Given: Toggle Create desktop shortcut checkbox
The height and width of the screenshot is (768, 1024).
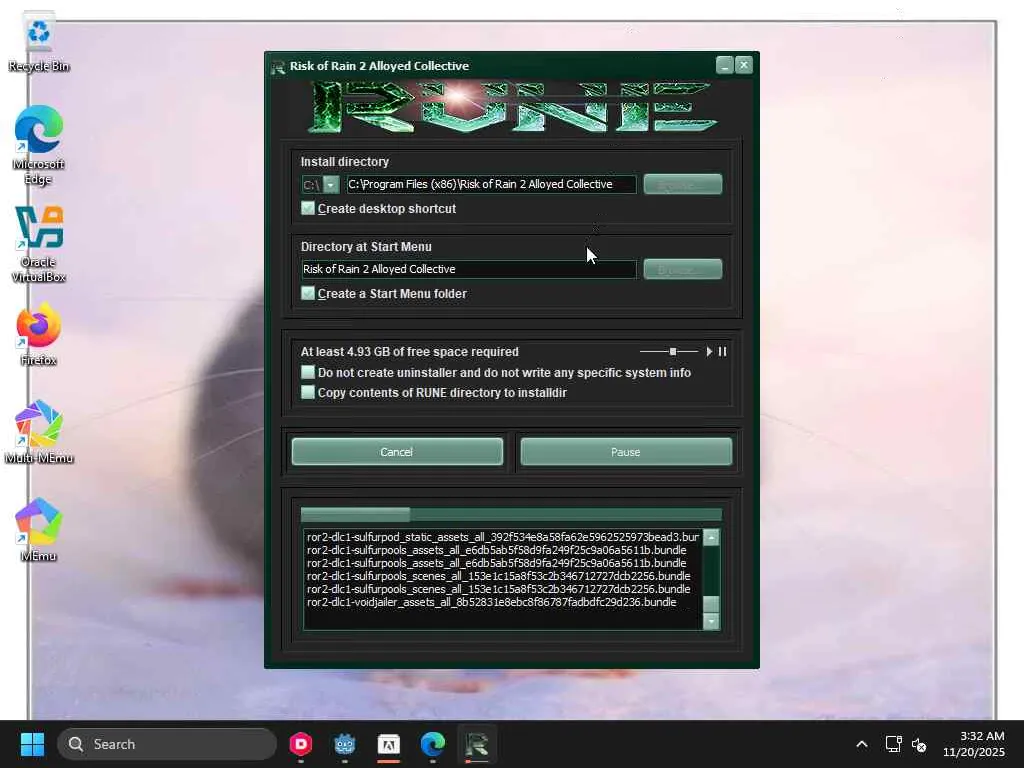Looking at the screenshot, I should [308, 208].
